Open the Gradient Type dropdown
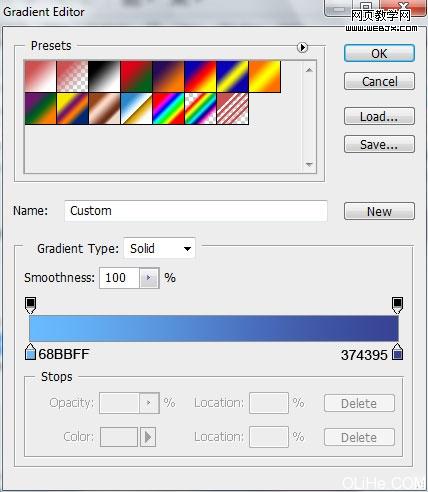This screenshot has width=428, height=492. 159,248
